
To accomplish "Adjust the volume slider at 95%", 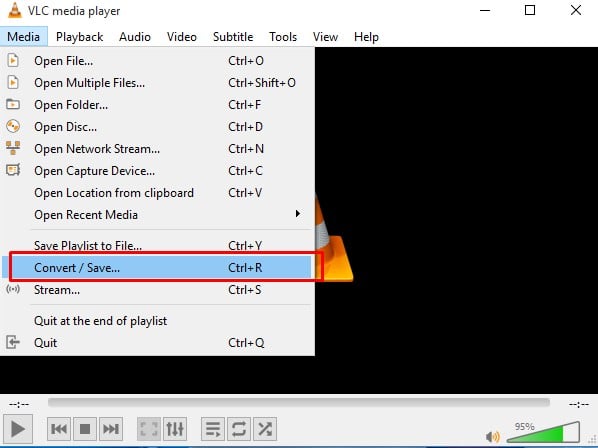I will (x=543, y=432).
